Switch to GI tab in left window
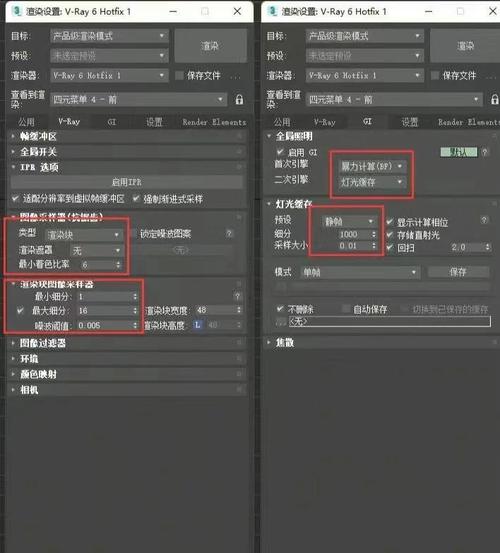This screenshot has height=553, width=500. tap(112, 122)
